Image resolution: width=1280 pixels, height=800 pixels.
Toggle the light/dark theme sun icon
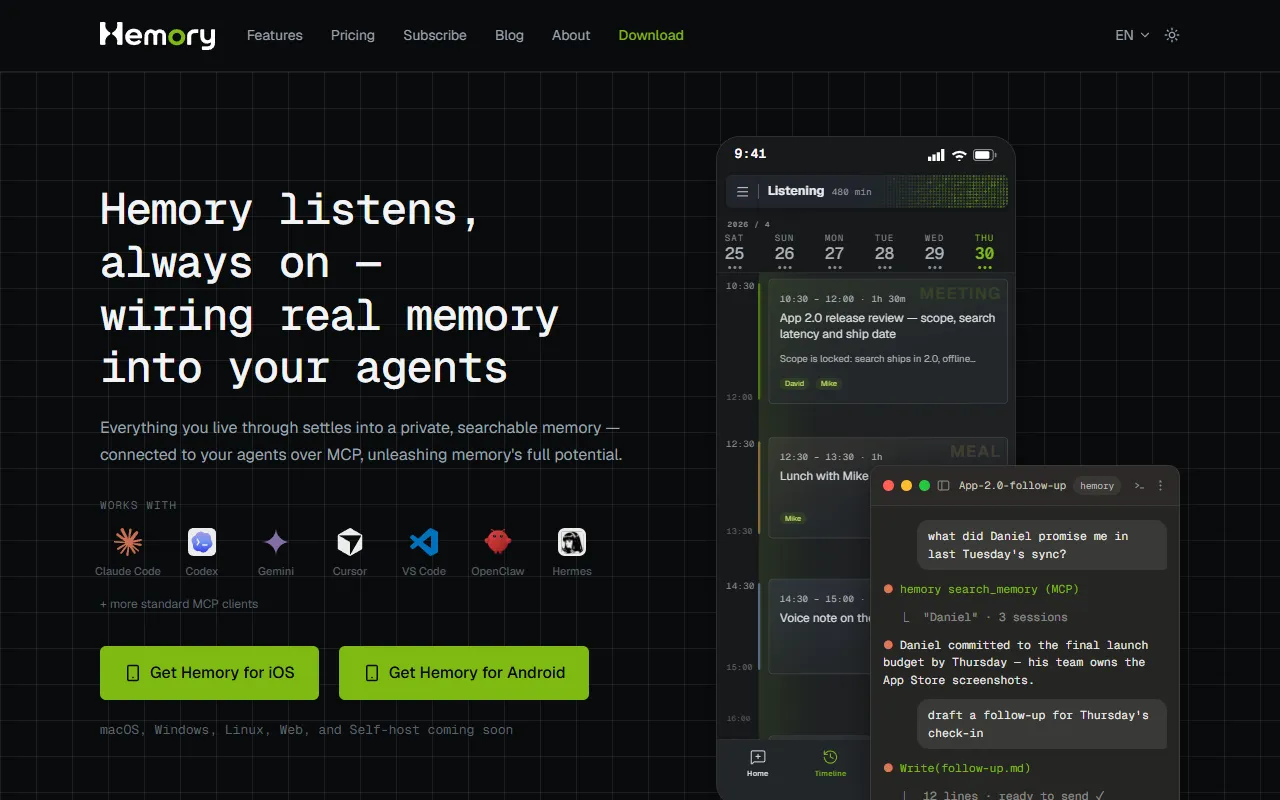tap(1172, 35)
